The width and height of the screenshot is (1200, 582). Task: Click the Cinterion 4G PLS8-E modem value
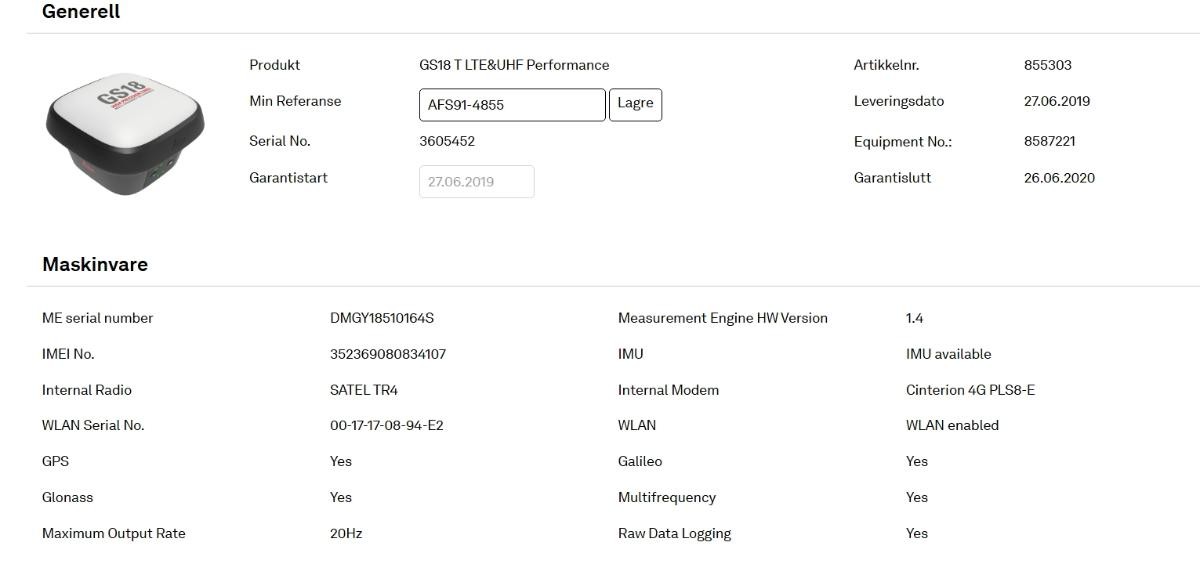pyautogui.click(x=970, y=390)
